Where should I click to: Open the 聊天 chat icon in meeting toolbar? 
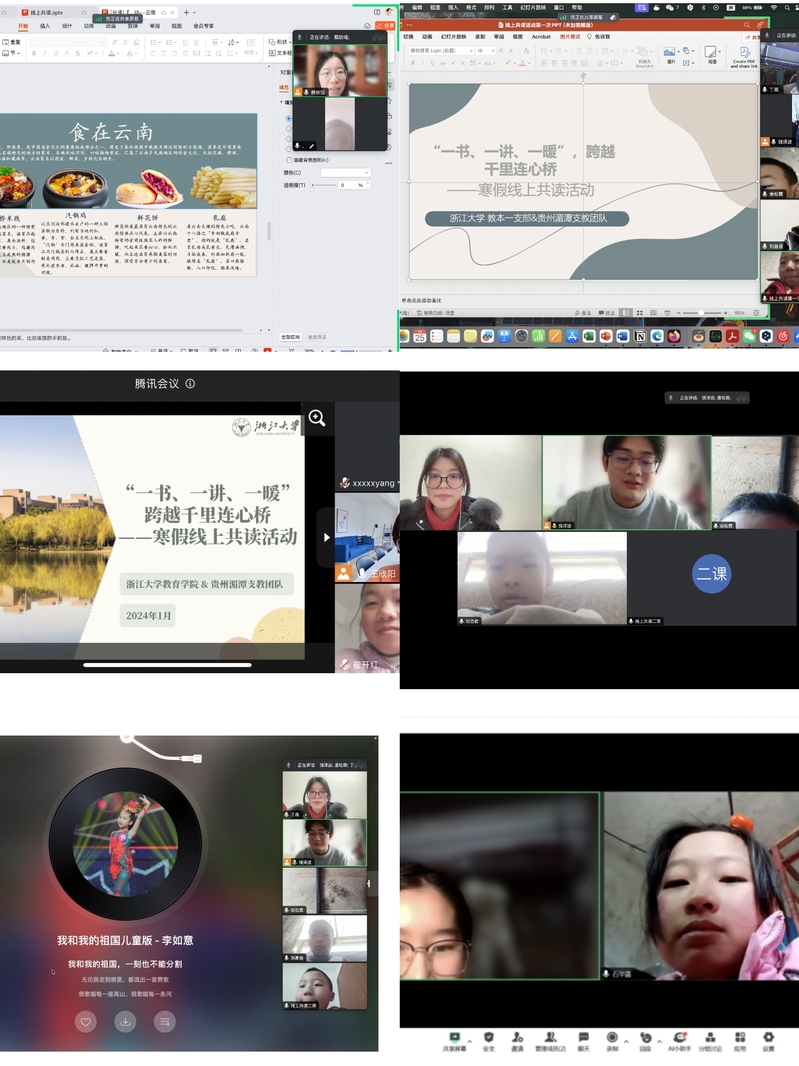[583, 1038]
